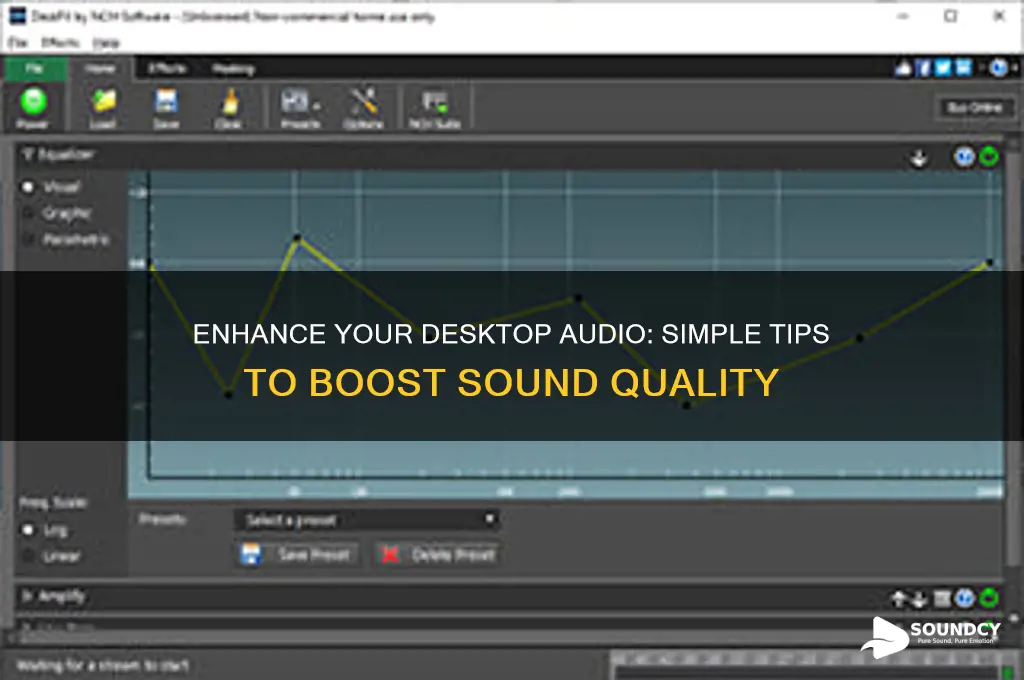This screenshot has height=680, width=1024.
Task: Select the Linear frequency scale
Action: (28, 557)
